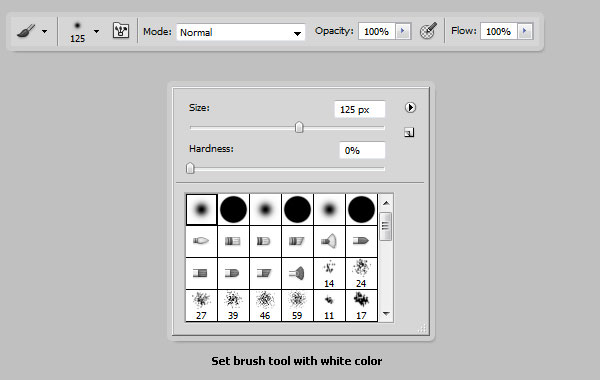The image size is (600, 380).
Task: Select the first soft round brush preset
Action: [202, 209]
